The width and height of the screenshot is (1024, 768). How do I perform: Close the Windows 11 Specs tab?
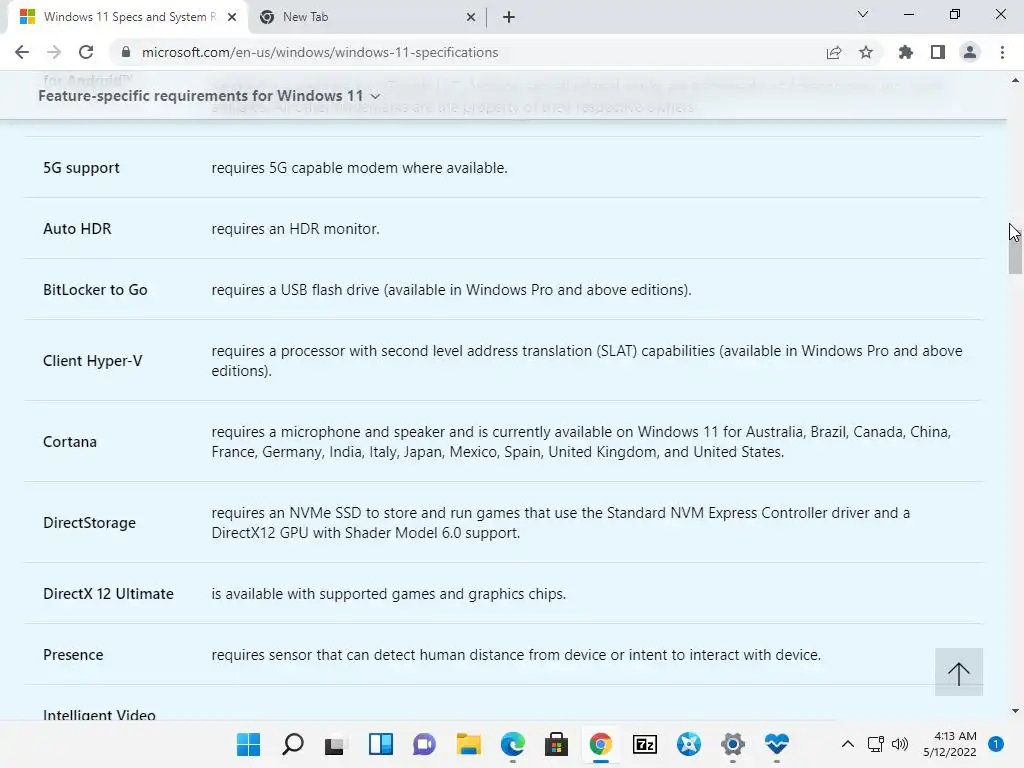pyautogui.click(x=232, y=17)
